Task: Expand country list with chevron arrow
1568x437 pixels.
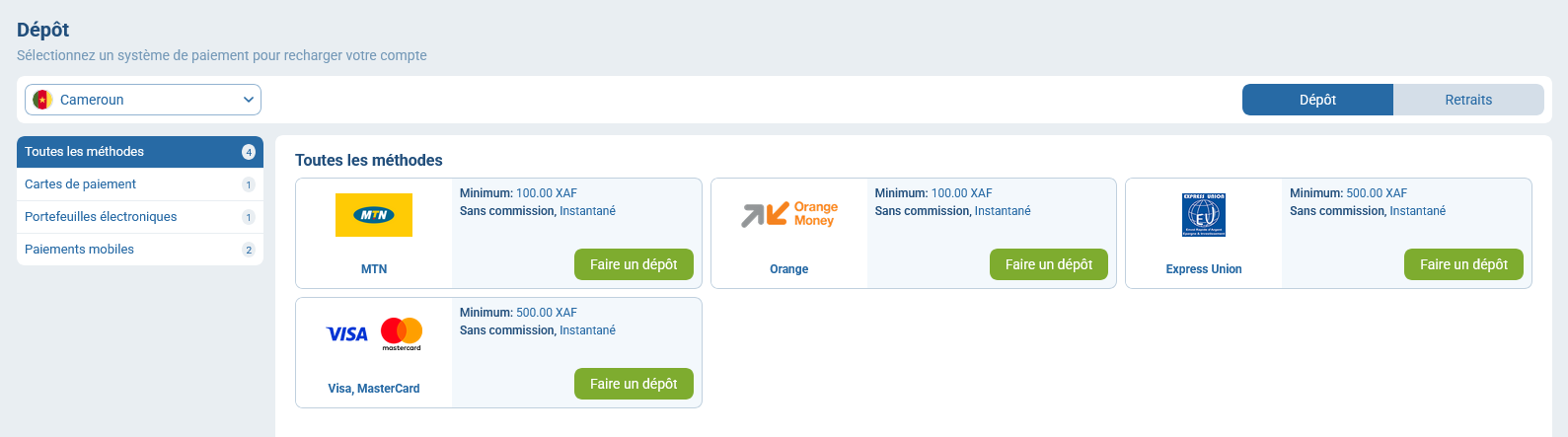Action: 249,100
